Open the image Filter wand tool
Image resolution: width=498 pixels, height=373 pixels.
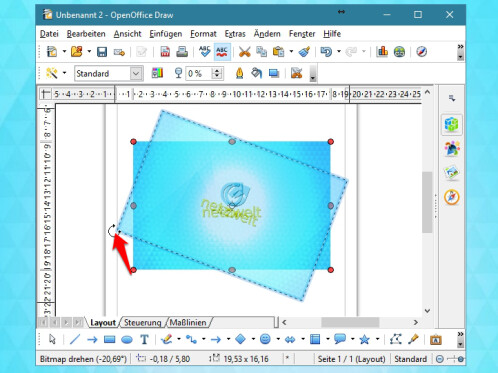pyautogui.click(x=52, y=73)
